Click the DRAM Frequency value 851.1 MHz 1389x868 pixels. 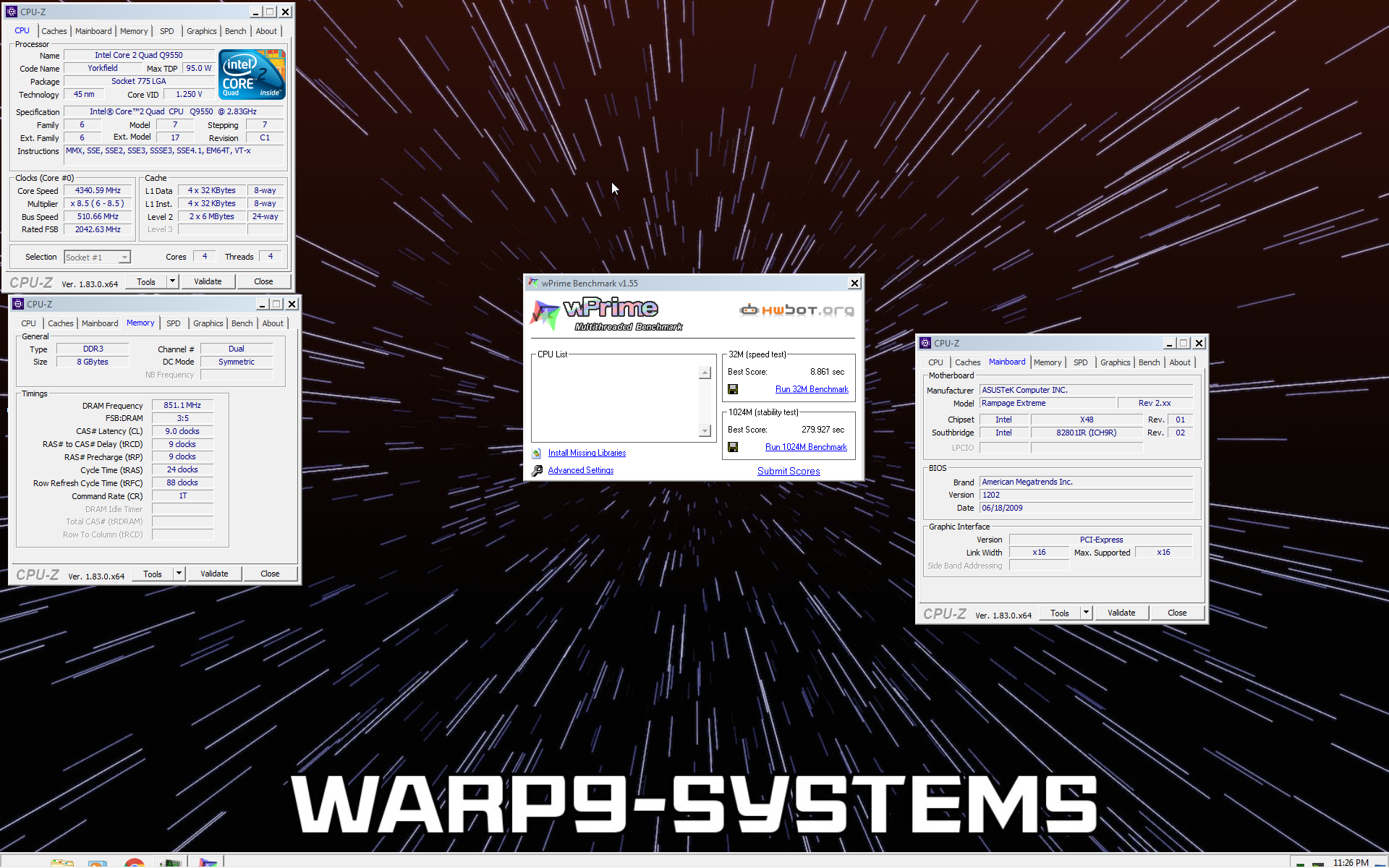(182, 406)
